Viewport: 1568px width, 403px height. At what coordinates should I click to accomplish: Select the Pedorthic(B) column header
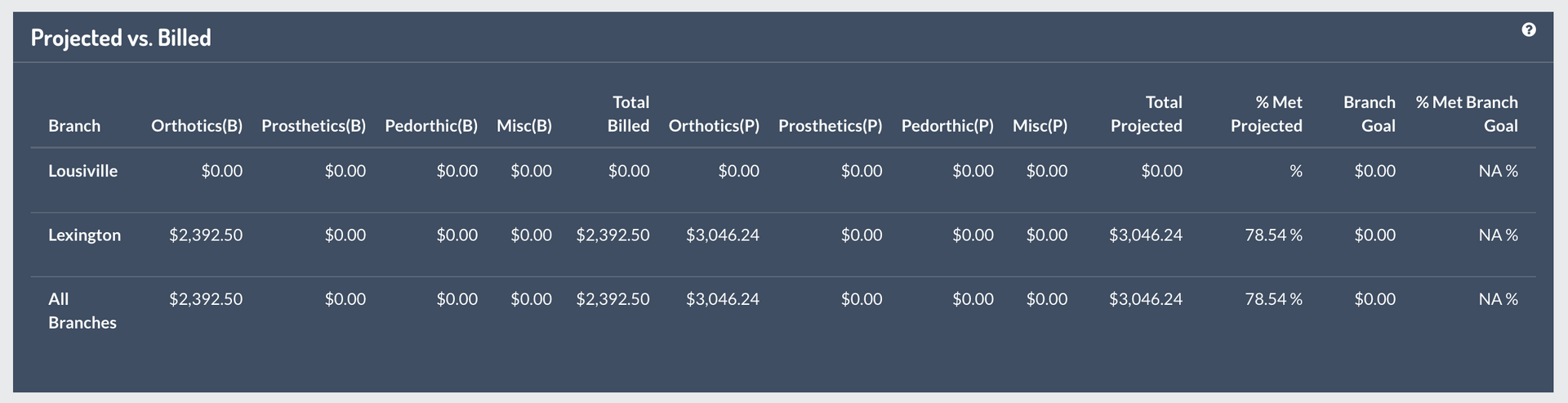pyautogui.click(x=431, y=126)
